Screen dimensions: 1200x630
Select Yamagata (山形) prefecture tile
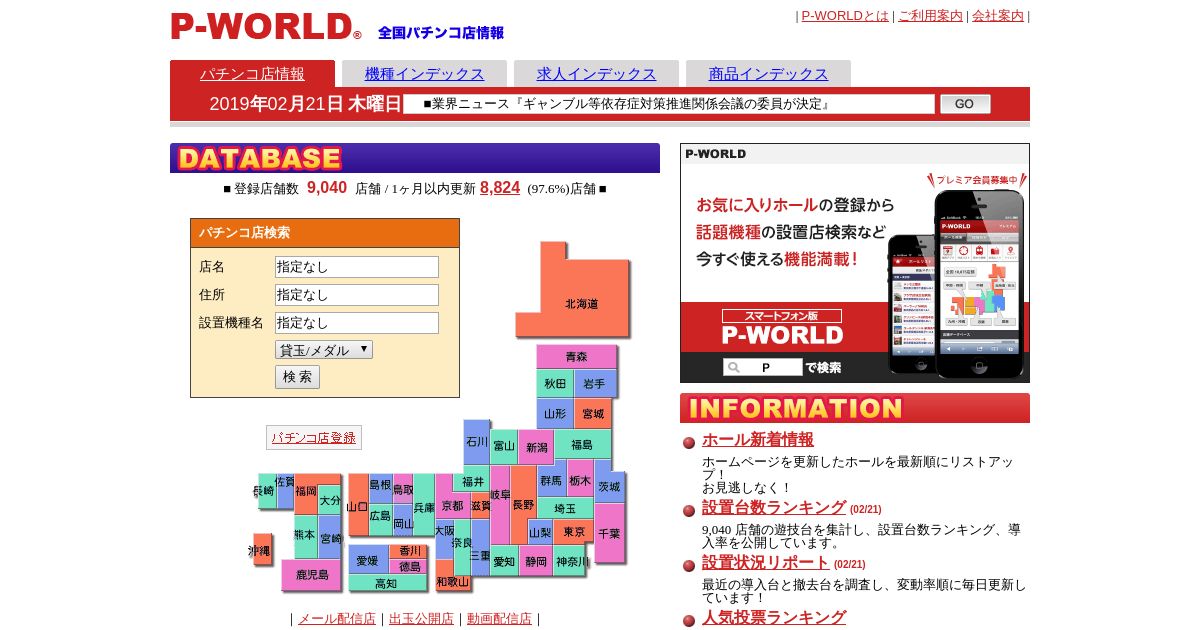click(555, 413)
